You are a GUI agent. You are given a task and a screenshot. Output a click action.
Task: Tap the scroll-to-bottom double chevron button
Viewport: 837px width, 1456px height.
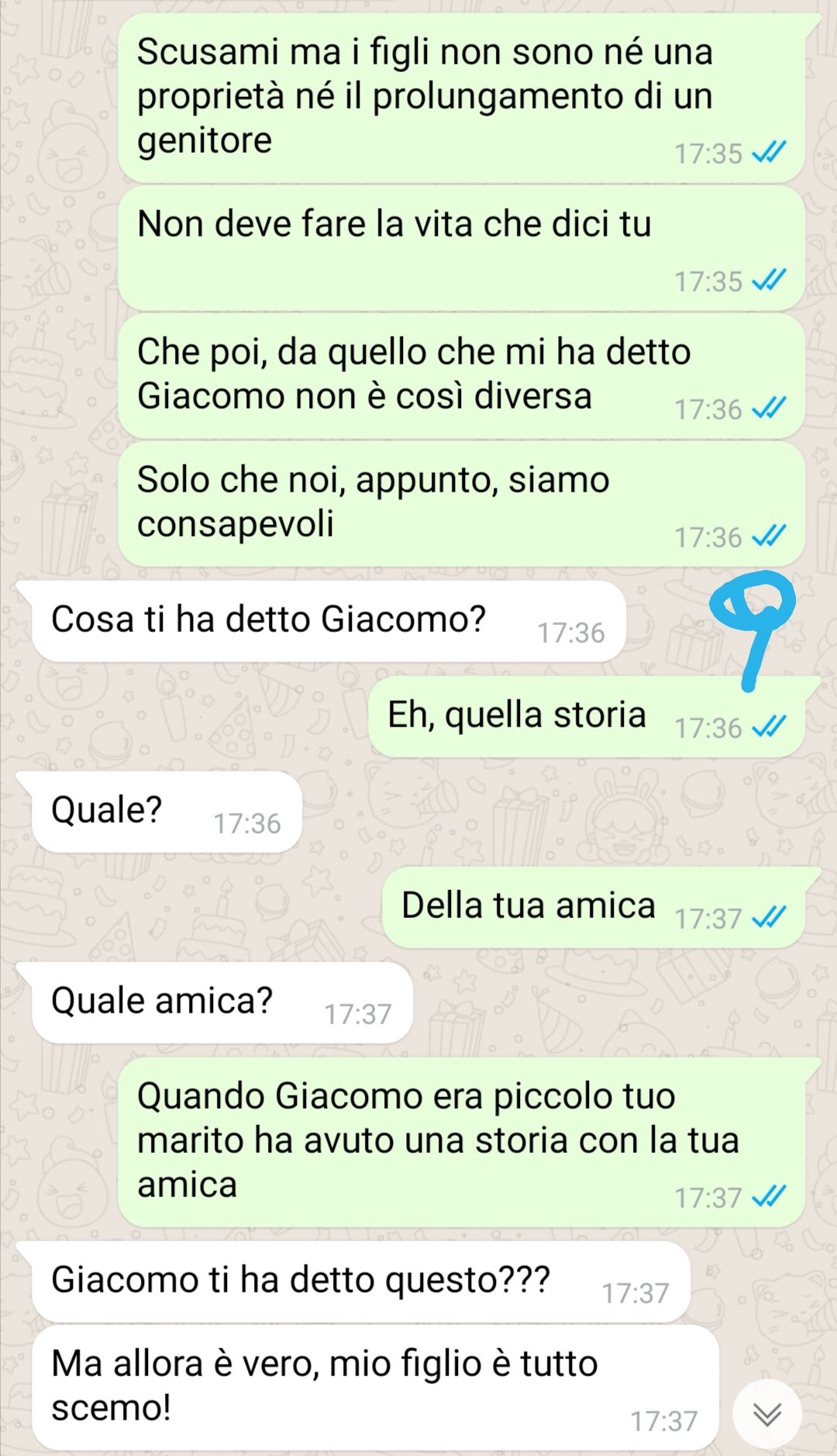point(766,1414)
